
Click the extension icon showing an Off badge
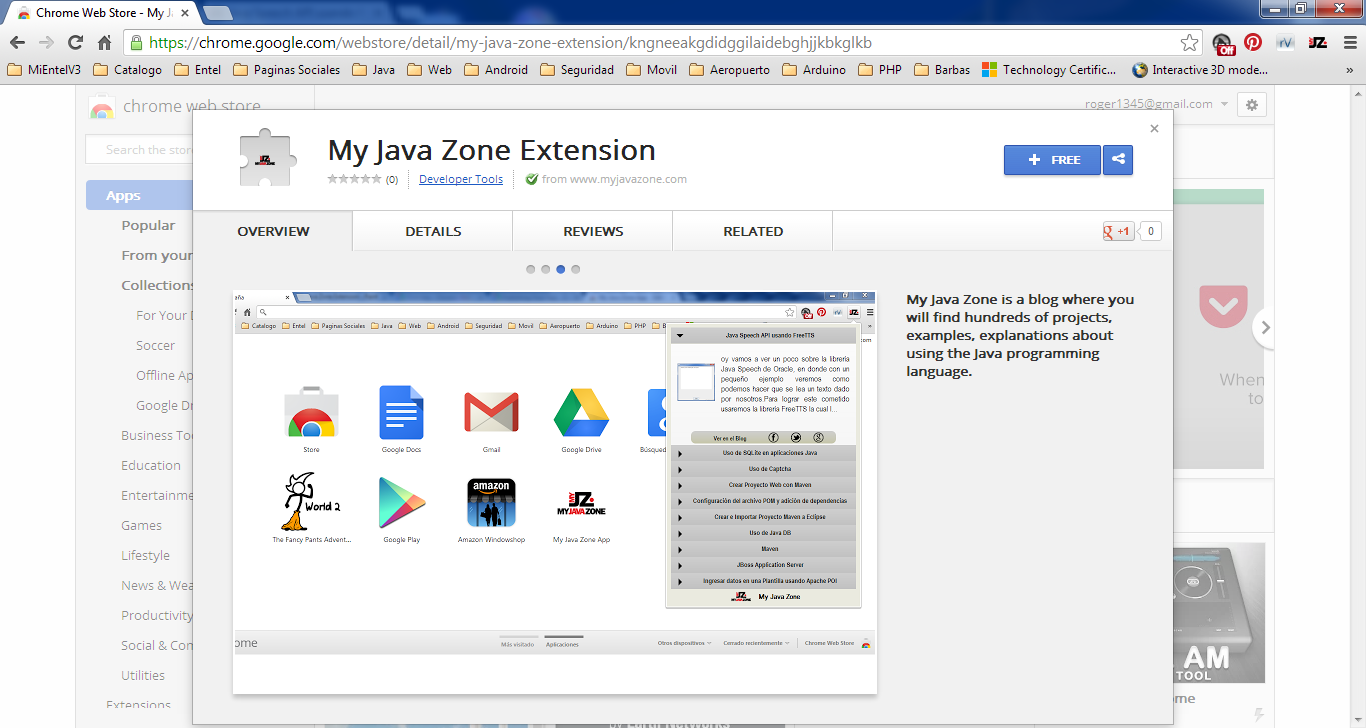1222,44
